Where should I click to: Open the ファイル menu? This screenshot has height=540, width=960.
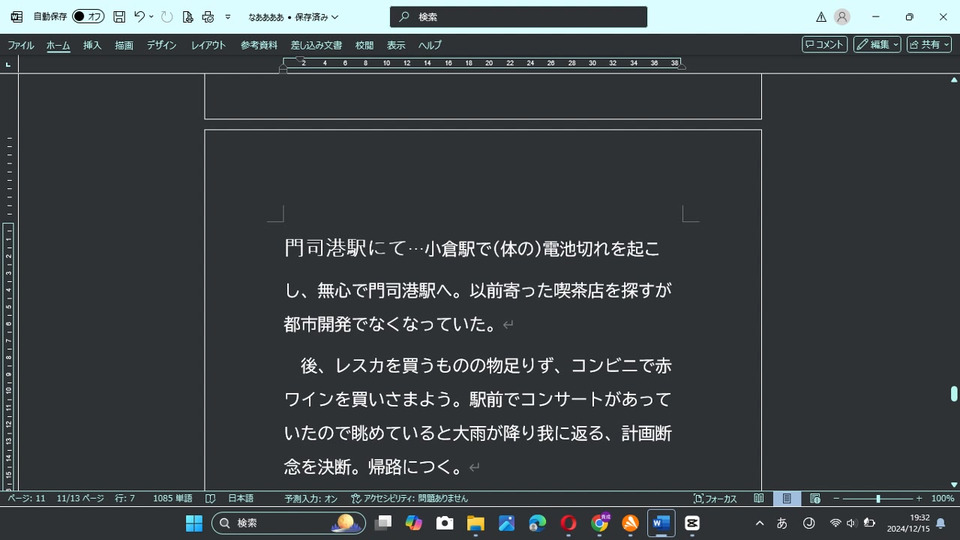coord(21,45)
